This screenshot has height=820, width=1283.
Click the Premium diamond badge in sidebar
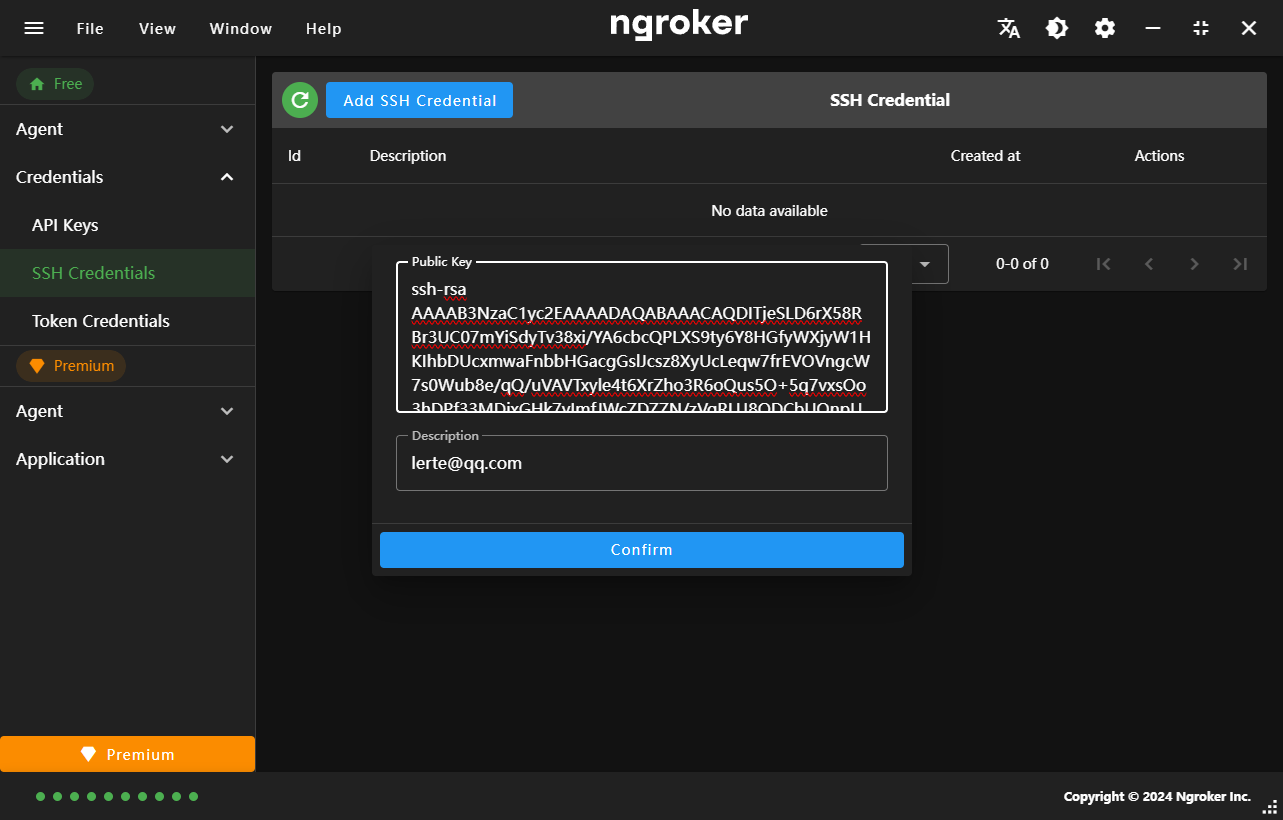point(71,366)
